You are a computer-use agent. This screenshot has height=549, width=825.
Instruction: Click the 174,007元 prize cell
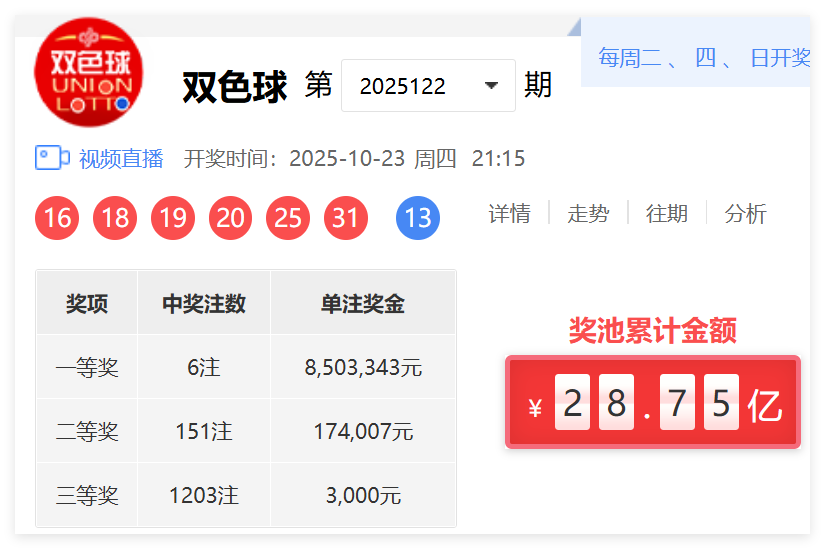(363, 432)
